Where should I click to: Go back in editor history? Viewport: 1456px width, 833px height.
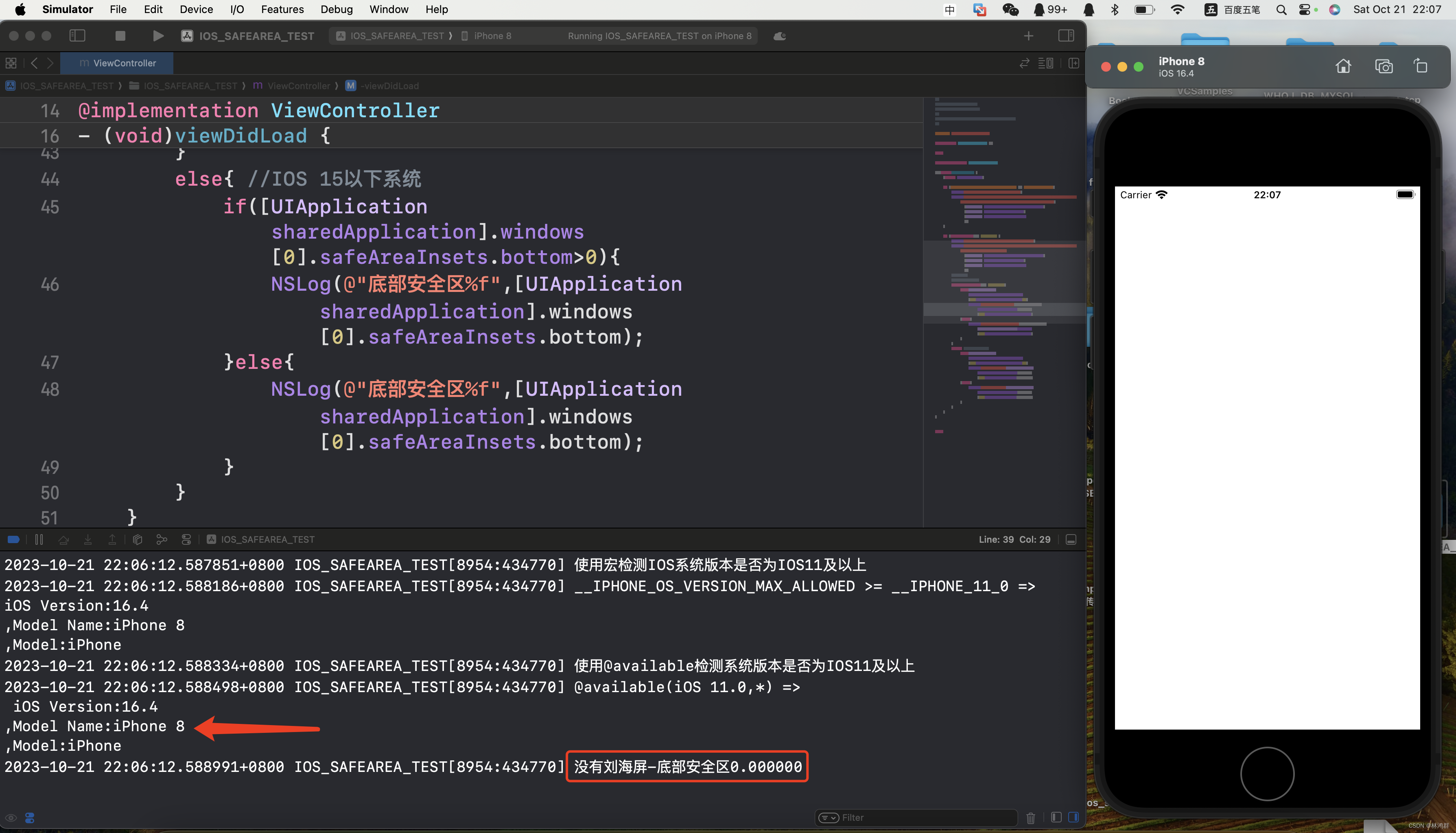pos(34,63)
